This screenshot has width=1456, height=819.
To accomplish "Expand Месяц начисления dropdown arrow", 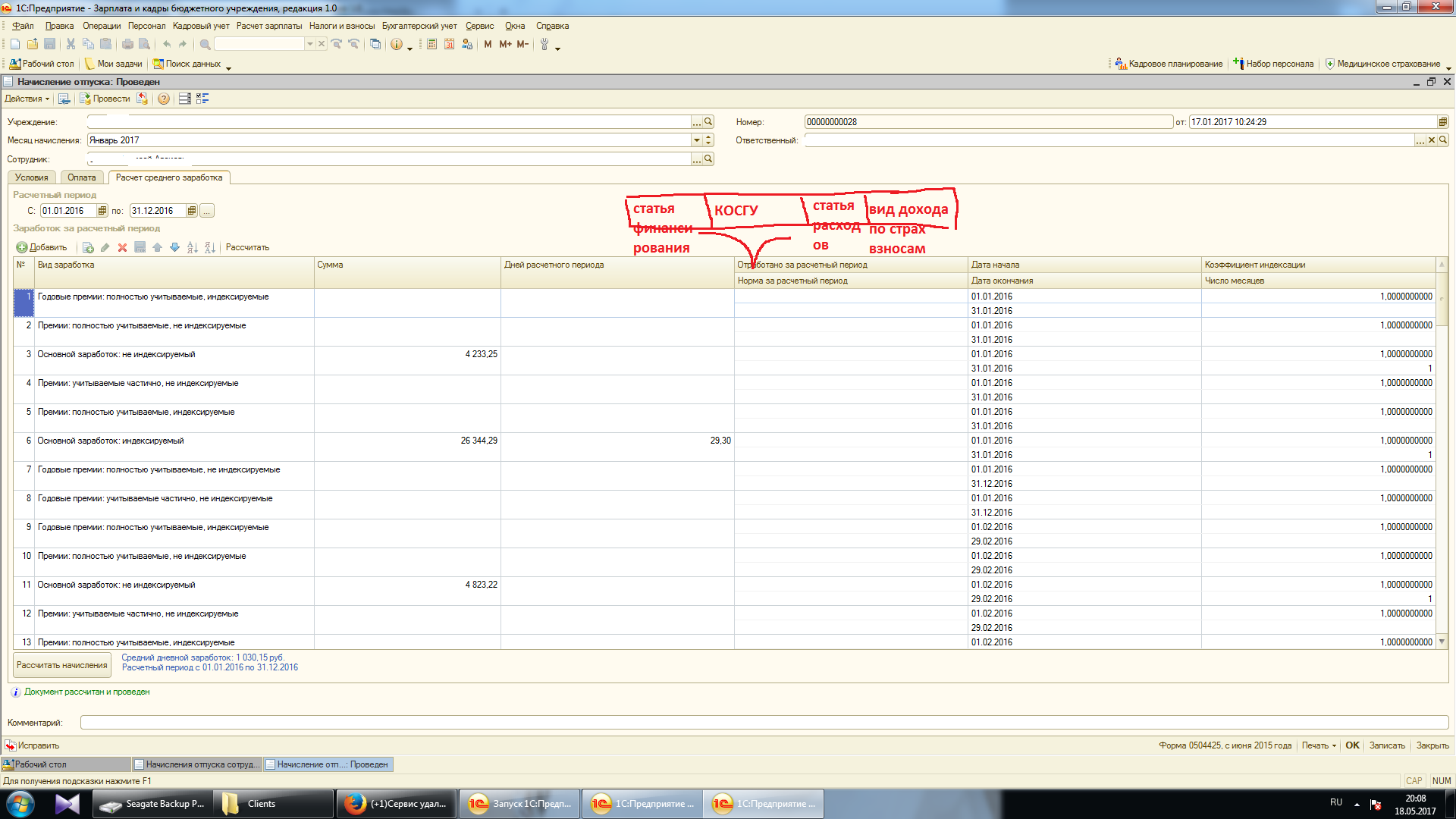I will (x=696, y=140).
